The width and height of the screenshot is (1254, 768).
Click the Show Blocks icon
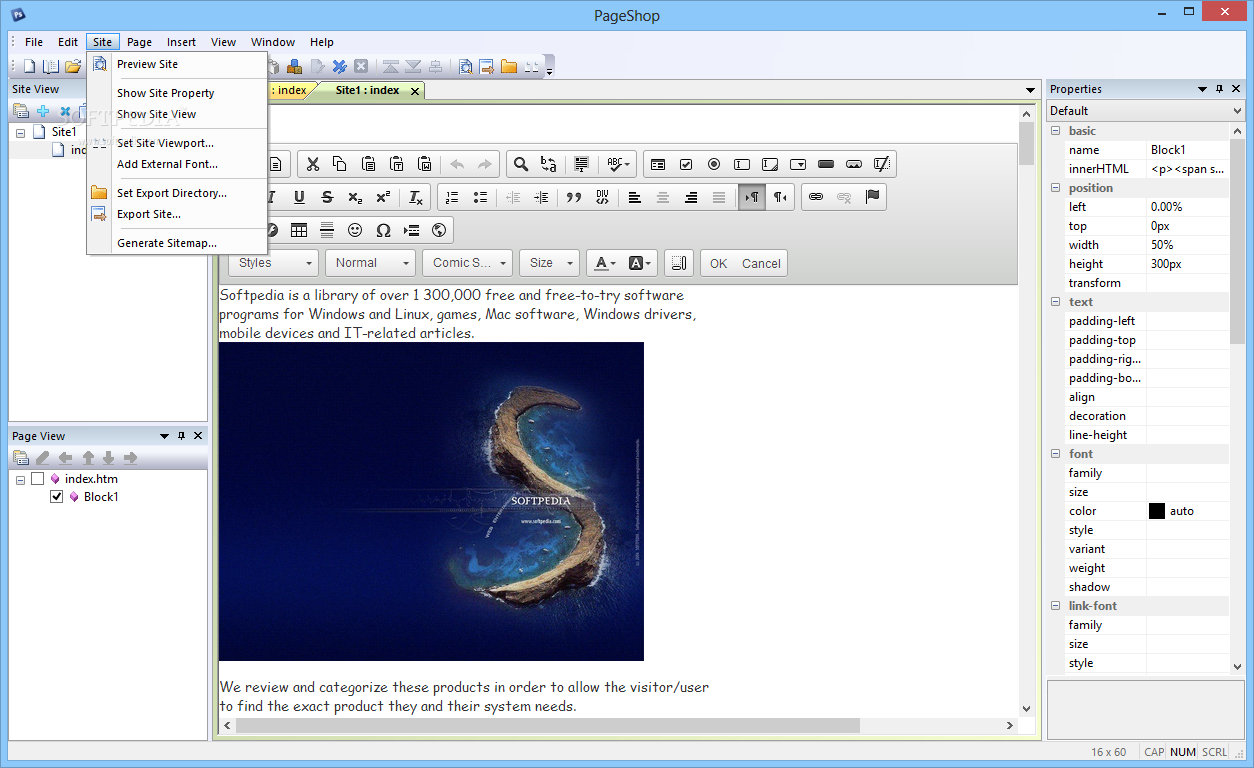click(678, 263)
